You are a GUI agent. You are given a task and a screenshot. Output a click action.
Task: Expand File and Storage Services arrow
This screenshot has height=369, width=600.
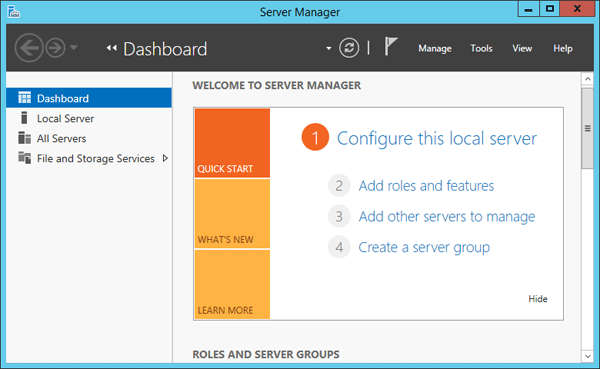pyautogui.click(x=165, y=158)
